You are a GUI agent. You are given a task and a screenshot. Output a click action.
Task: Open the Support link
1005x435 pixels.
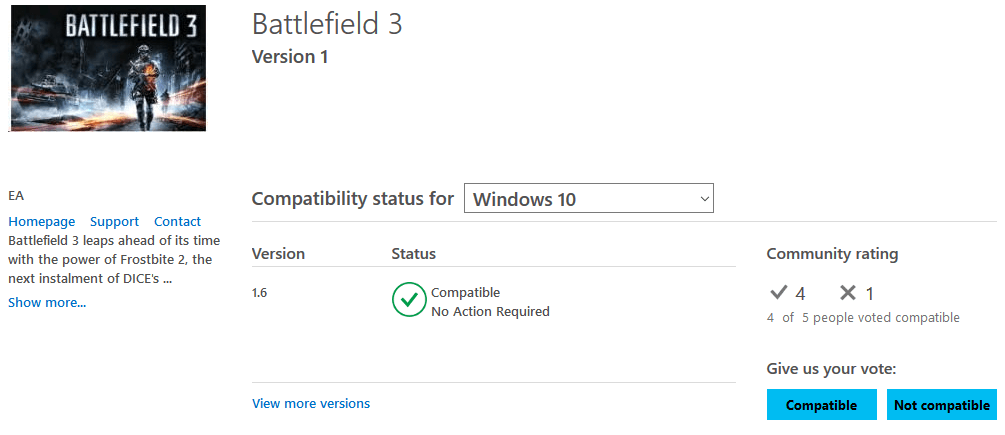(114, 222)
